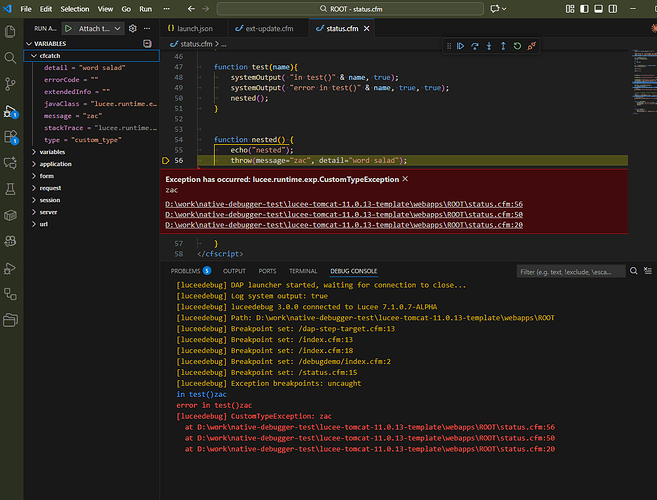Click the Step Into arrow

[489, 46]
